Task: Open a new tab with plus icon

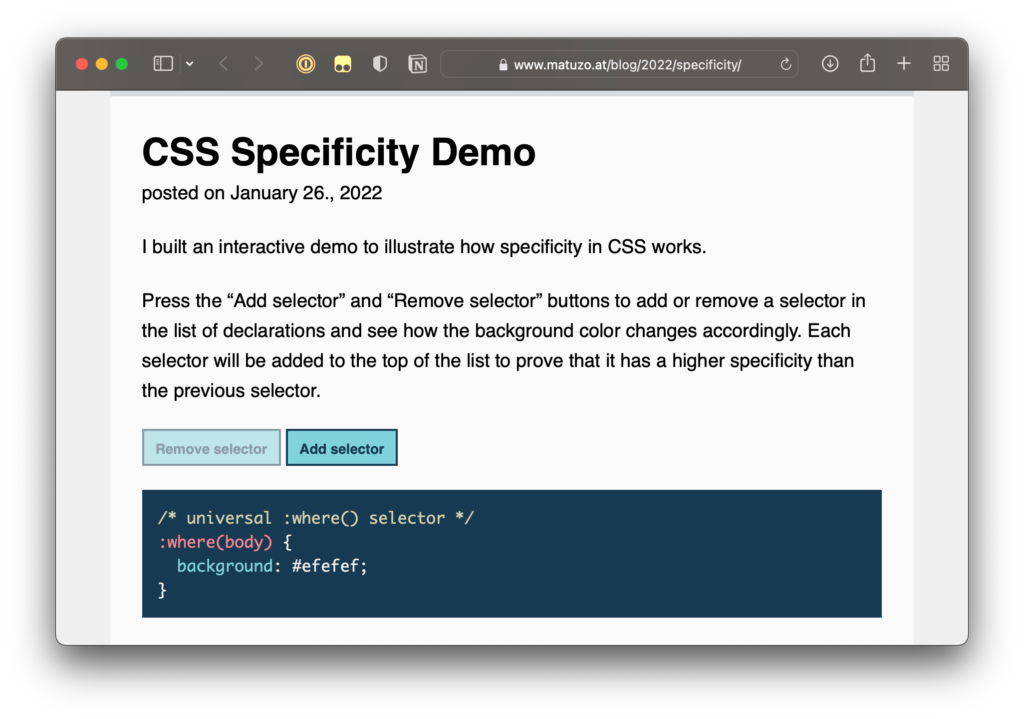Action: click(904, 64)
